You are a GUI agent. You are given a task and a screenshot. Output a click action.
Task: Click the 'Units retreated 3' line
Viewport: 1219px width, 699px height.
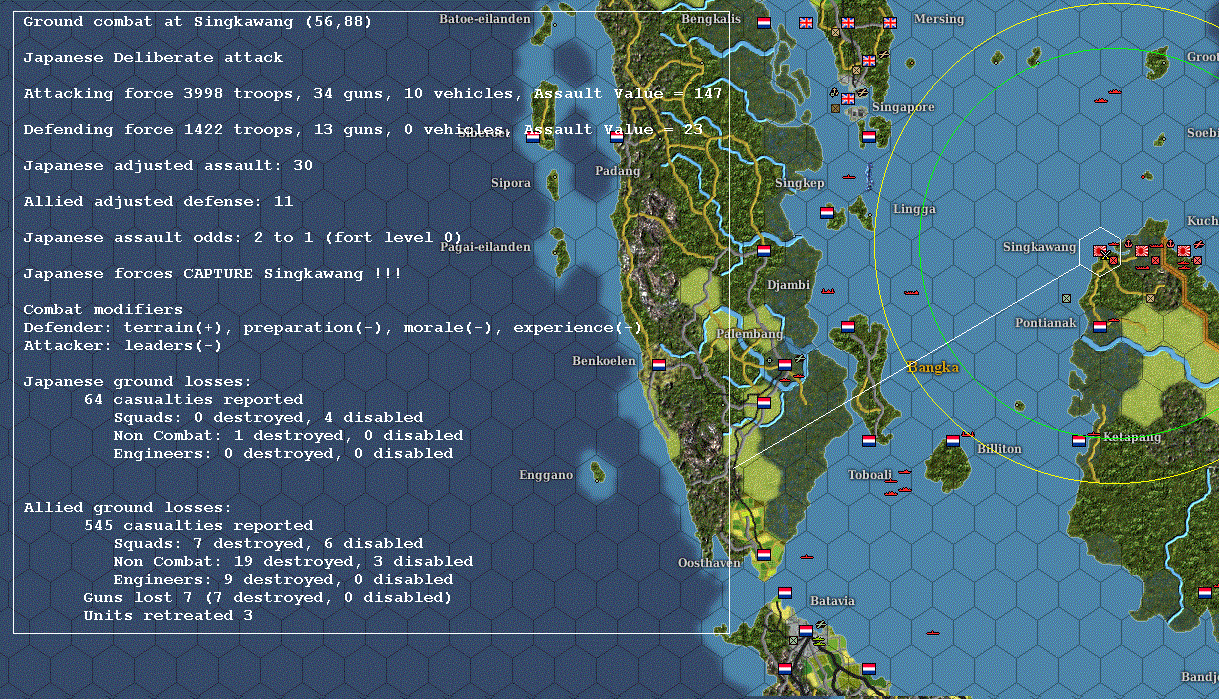(168, 616)
